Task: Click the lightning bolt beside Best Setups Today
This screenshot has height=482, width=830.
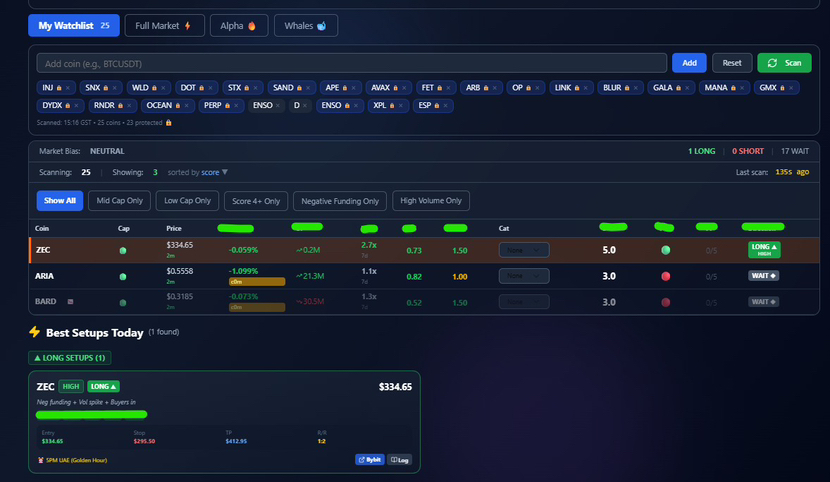Action: tap(34, 332)
